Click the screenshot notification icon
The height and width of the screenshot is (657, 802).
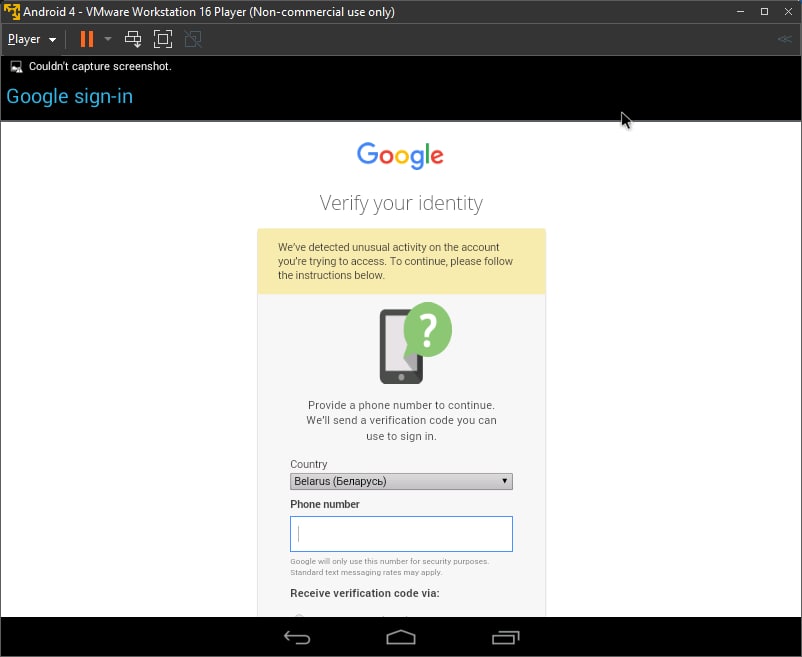[16, 66]
